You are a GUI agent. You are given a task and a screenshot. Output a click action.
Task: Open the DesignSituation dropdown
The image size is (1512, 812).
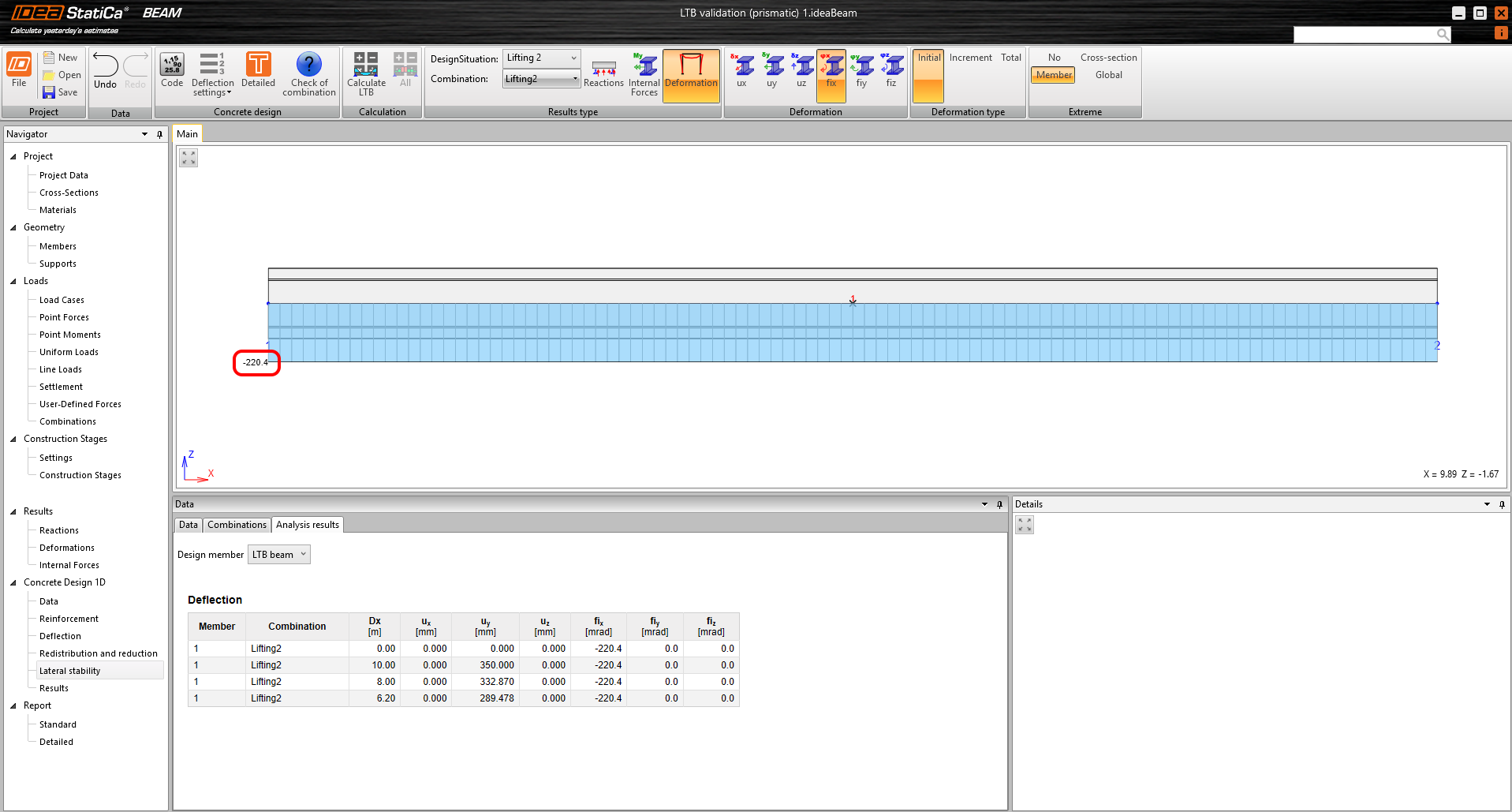coord(541,58)
